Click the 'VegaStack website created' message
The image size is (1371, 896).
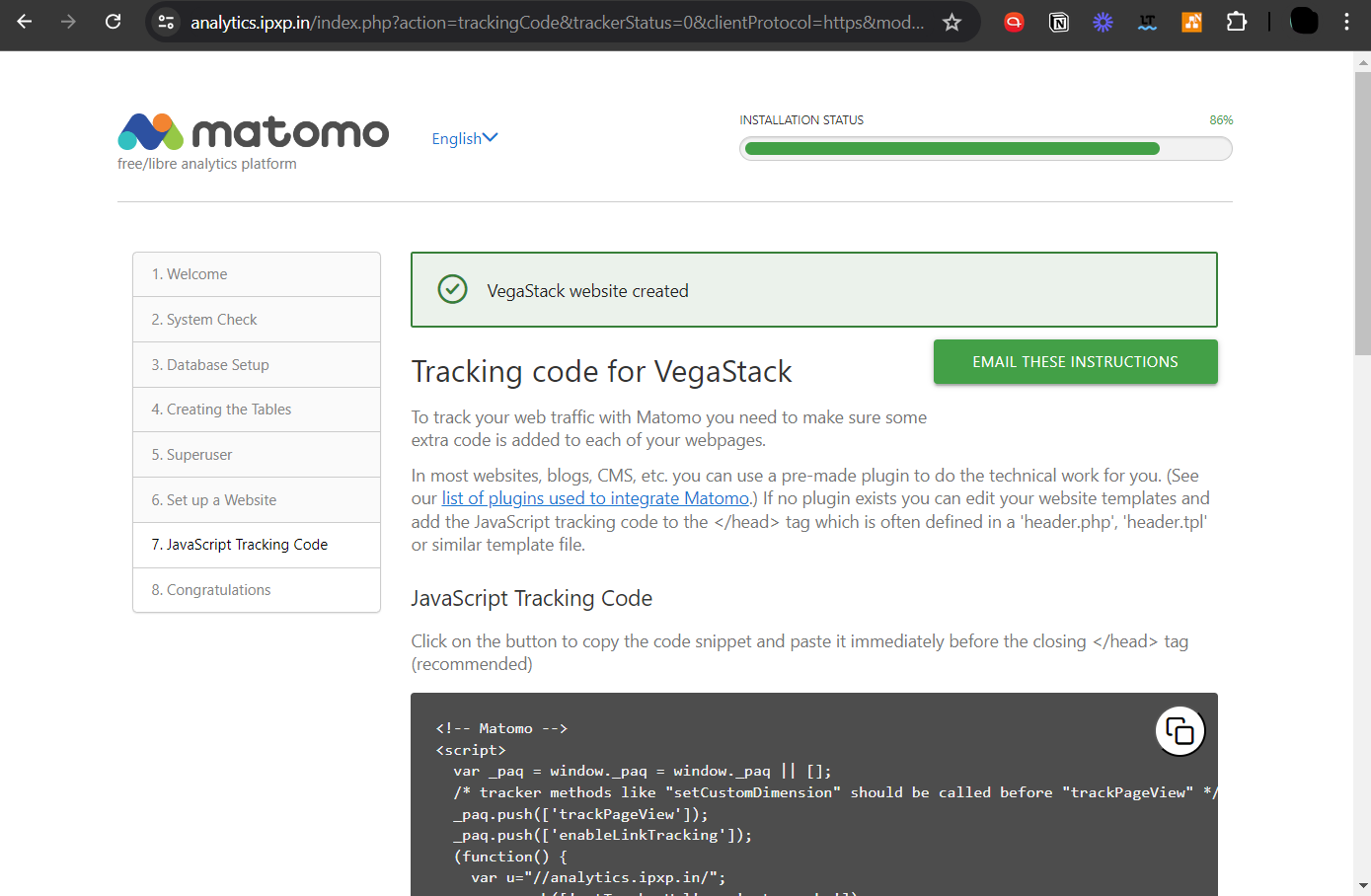[x=587, y=291]
